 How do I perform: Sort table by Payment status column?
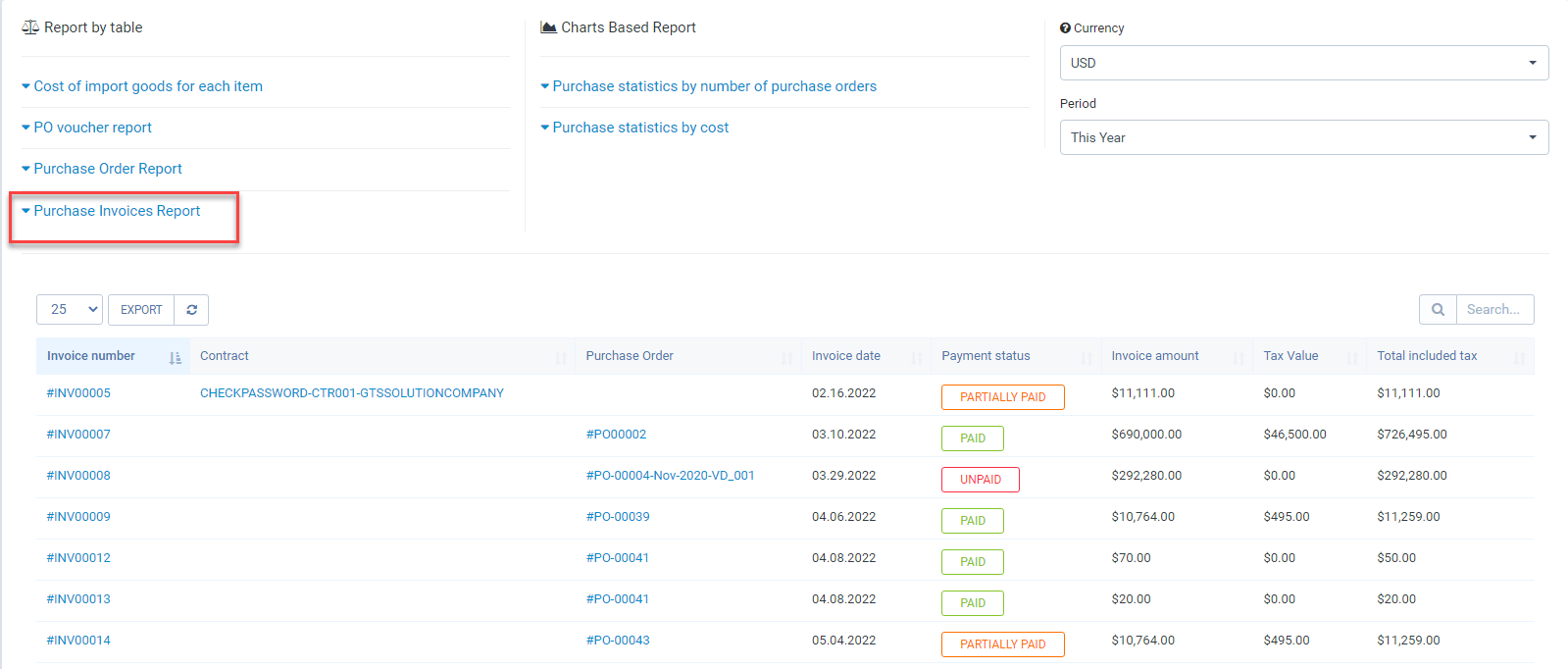coord(1086,358)
